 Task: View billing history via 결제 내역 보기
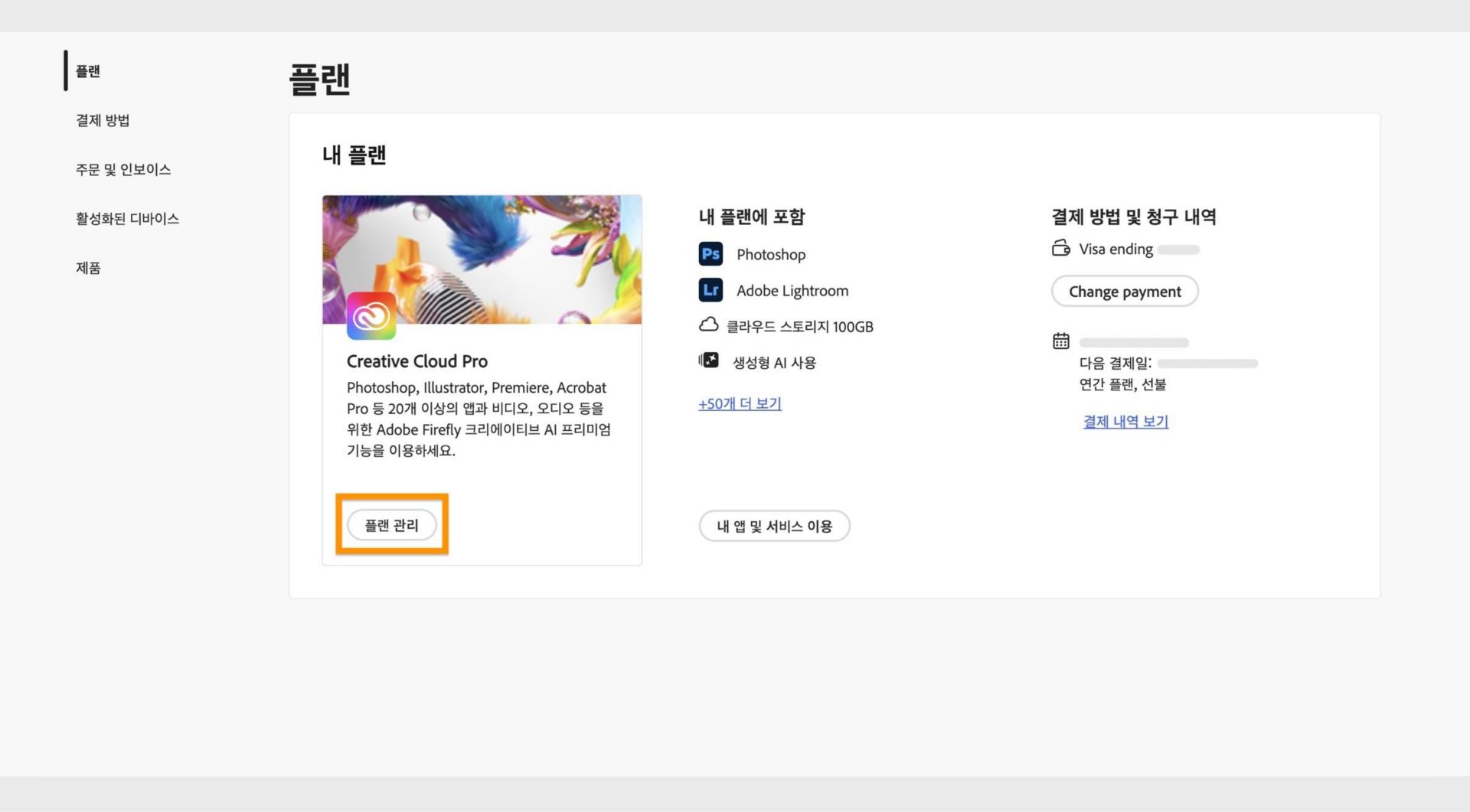[x=1125, y=422]
